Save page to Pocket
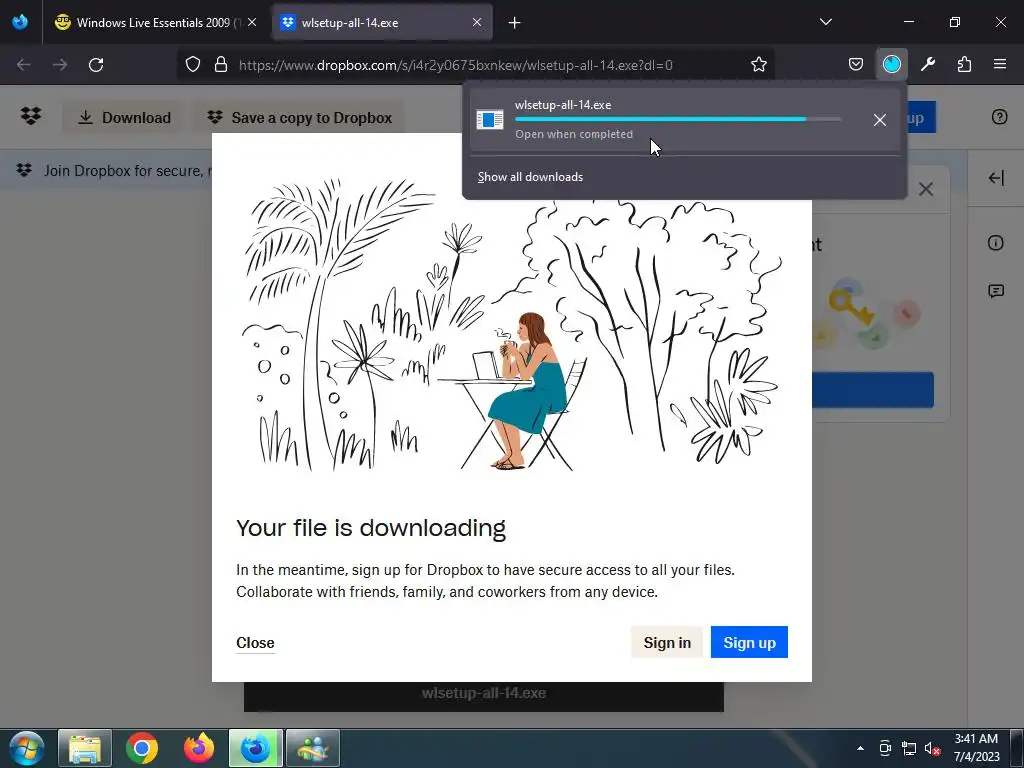Screen dimensions: 1024x768 [856, 65]
